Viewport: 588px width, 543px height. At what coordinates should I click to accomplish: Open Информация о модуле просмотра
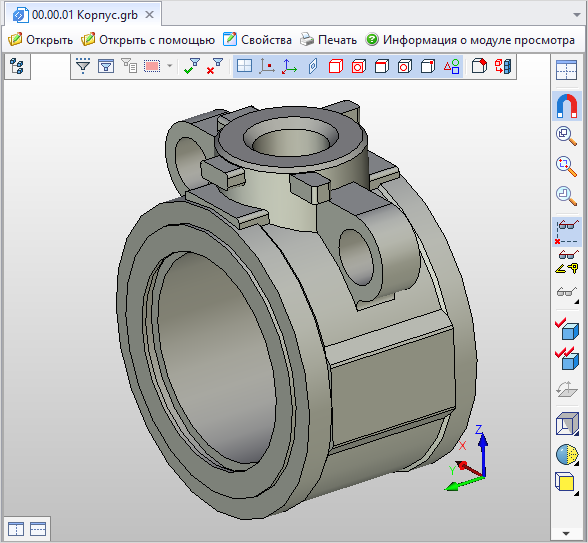click(x=470, y=39)
